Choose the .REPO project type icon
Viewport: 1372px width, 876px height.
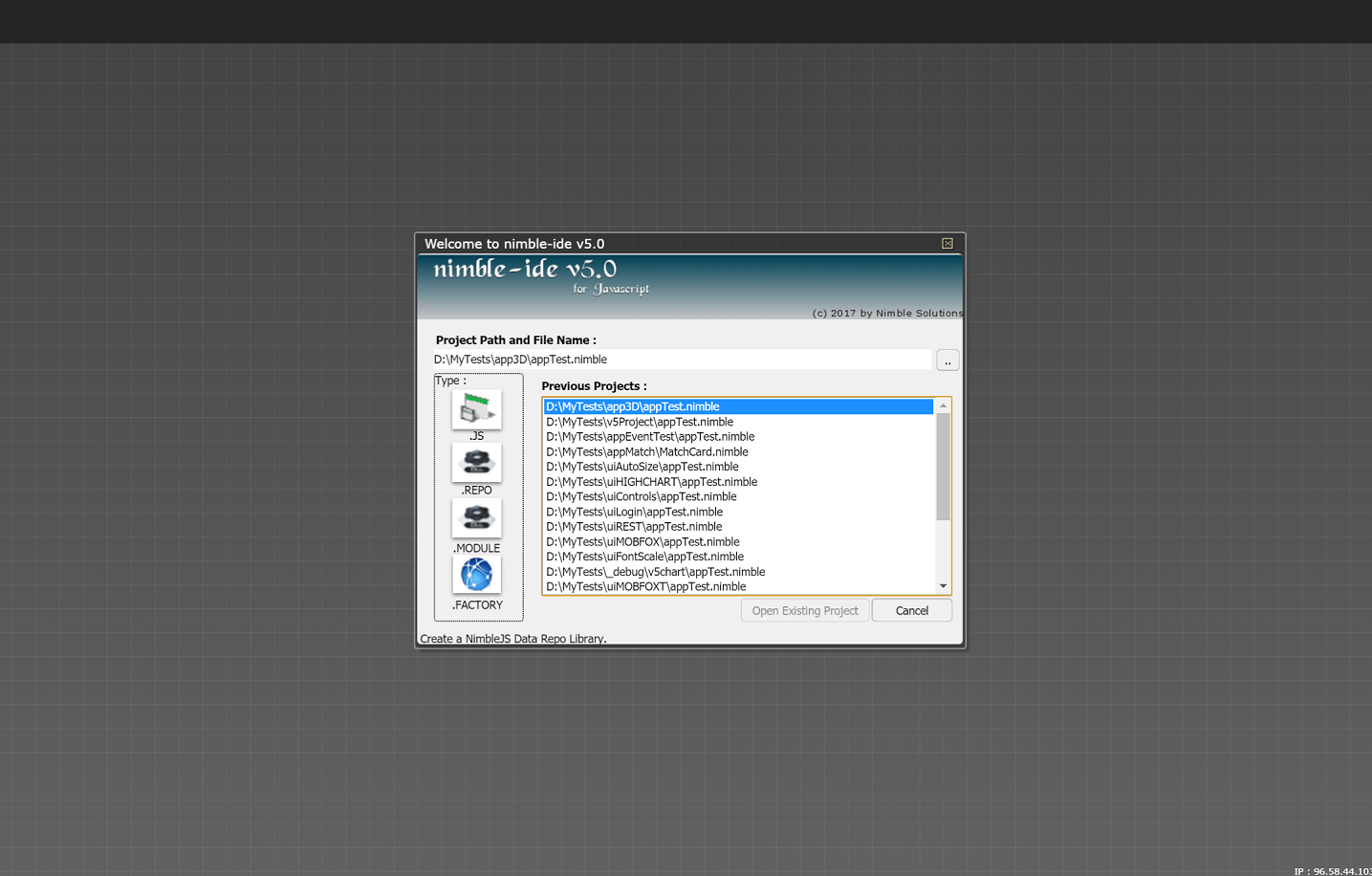476,463
